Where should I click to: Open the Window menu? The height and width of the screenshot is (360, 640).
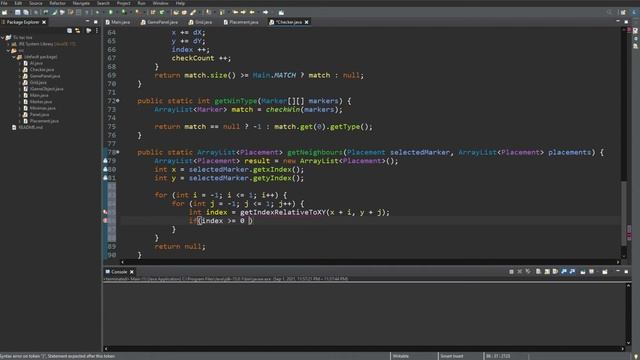click(160, 3)
